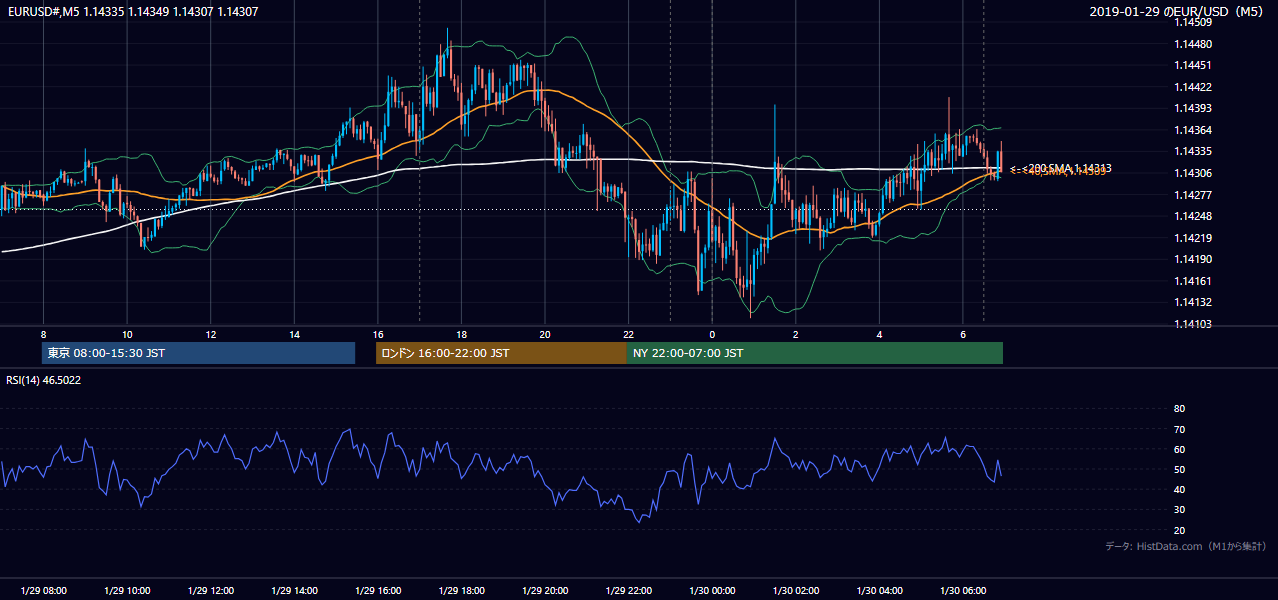Click the 1/29 20:00 time label
The width and height of the screenshot is (1278, 600).
click(x=545, y=590)
